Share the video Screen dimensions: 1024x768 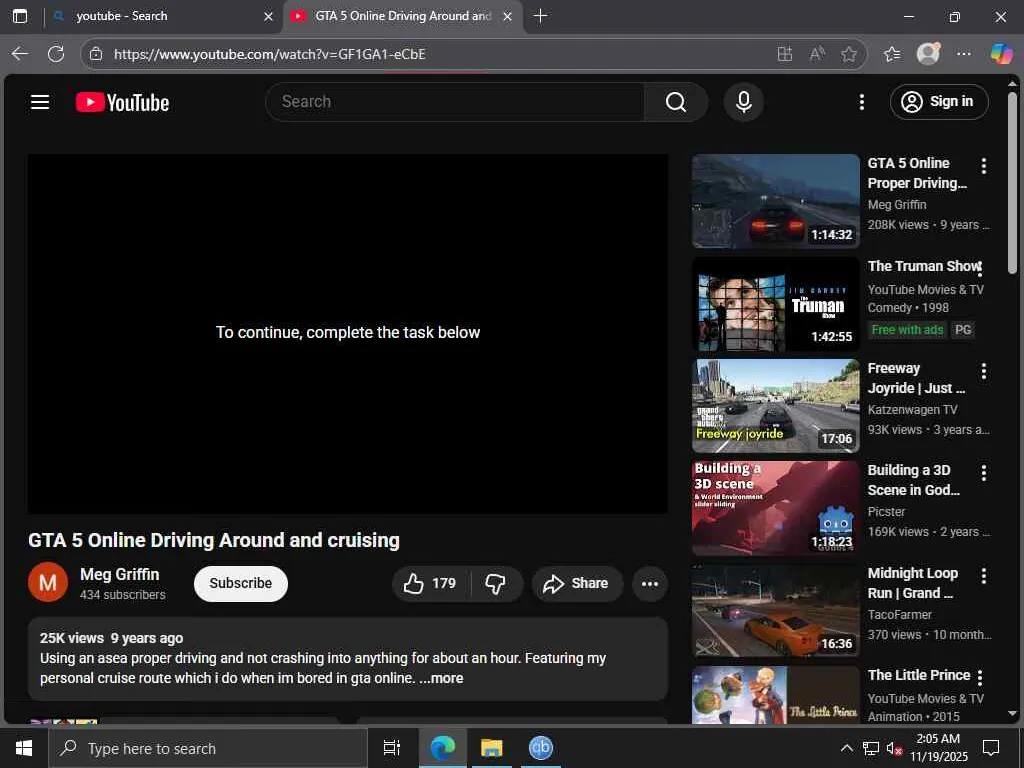click(x=577, y=583)
